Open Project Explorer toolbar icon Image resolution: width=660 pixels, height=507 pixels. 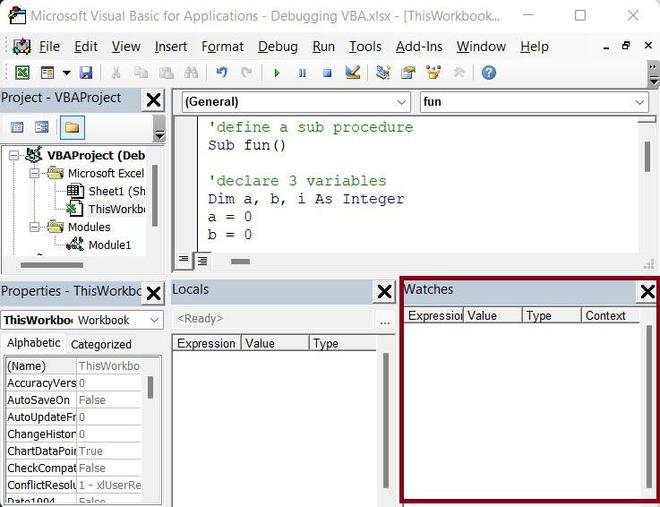pos(383,72)
